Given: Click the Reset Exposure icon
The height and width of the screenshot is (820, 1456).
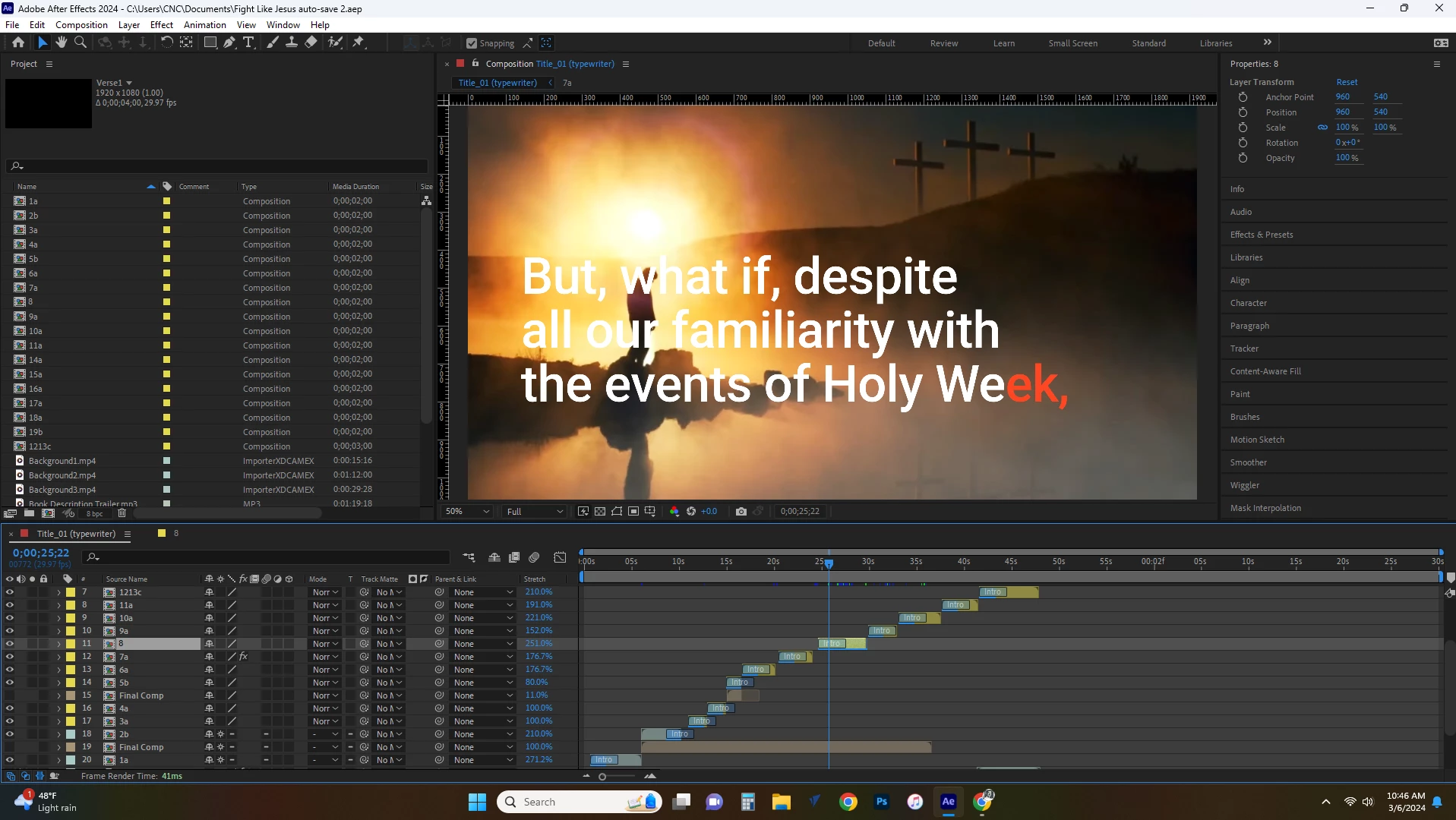Looking at the screenshot, I should tap(691, 511).
